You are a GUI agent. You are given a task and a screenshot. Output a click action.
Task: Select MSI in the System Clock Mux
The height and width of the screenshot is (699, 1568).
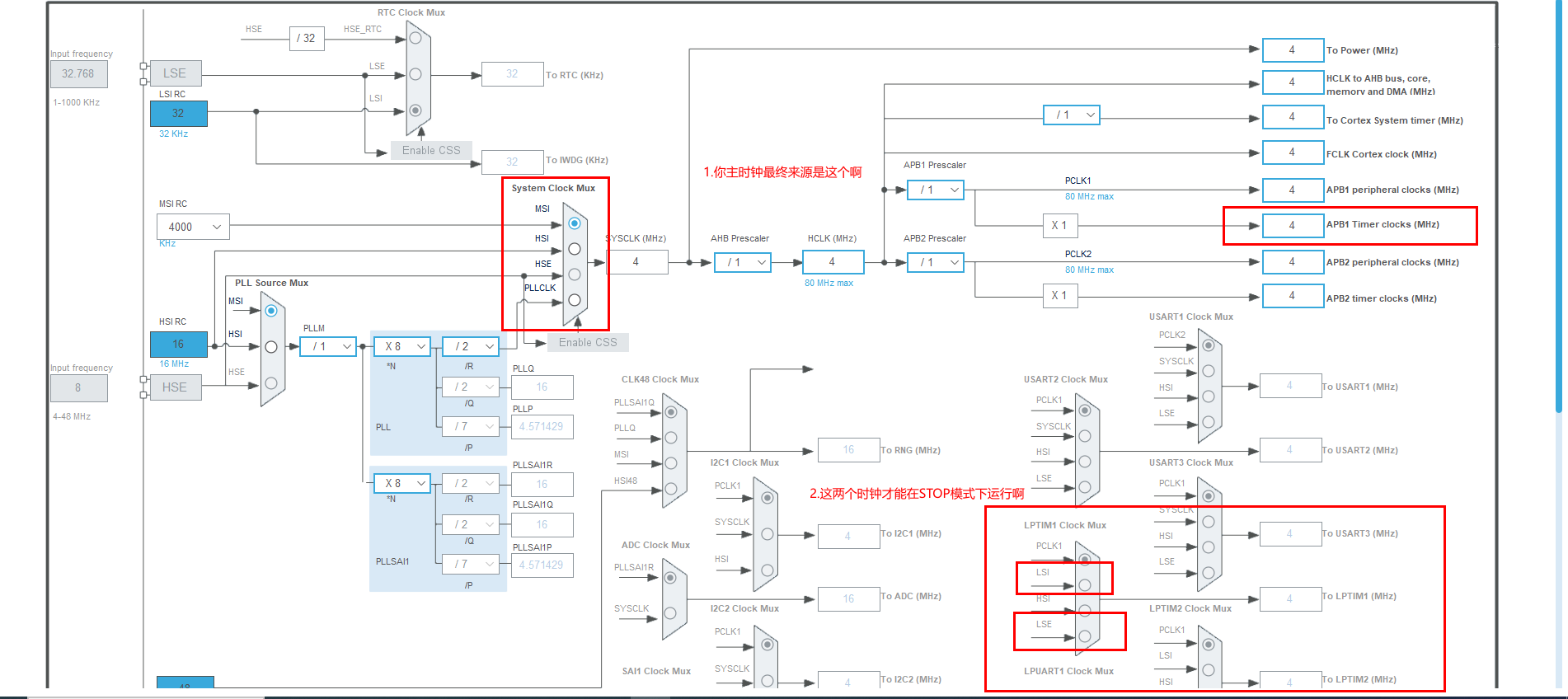tap(575, 223)
